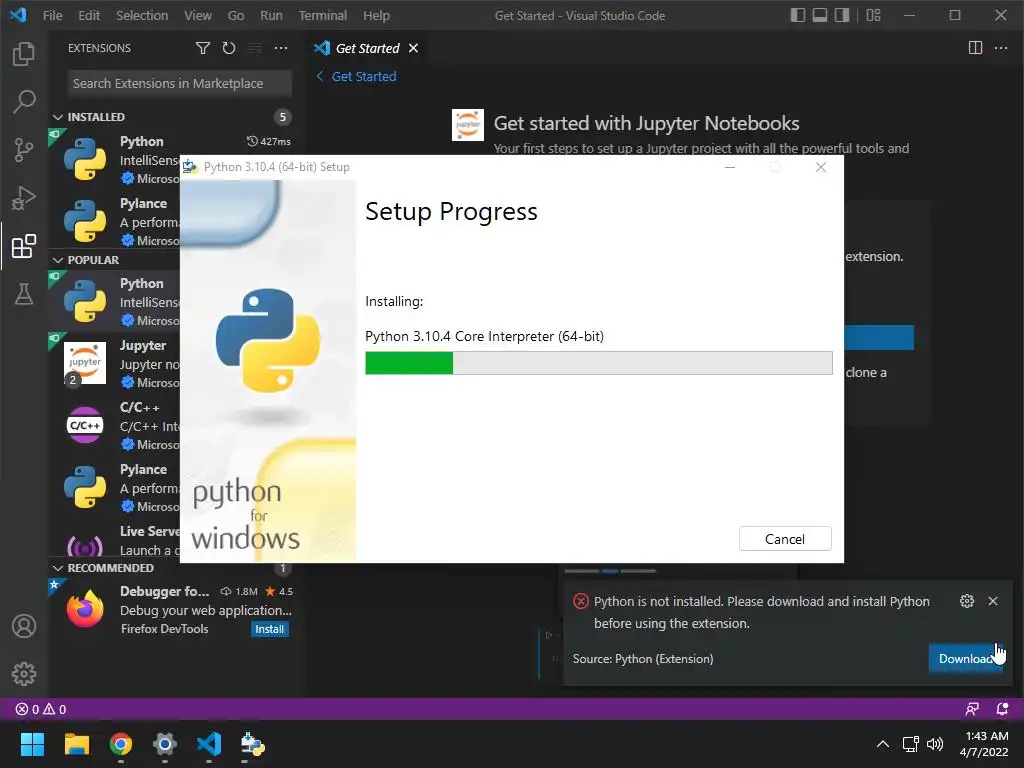Open the Manage gear in activity bar

point(24,673)
